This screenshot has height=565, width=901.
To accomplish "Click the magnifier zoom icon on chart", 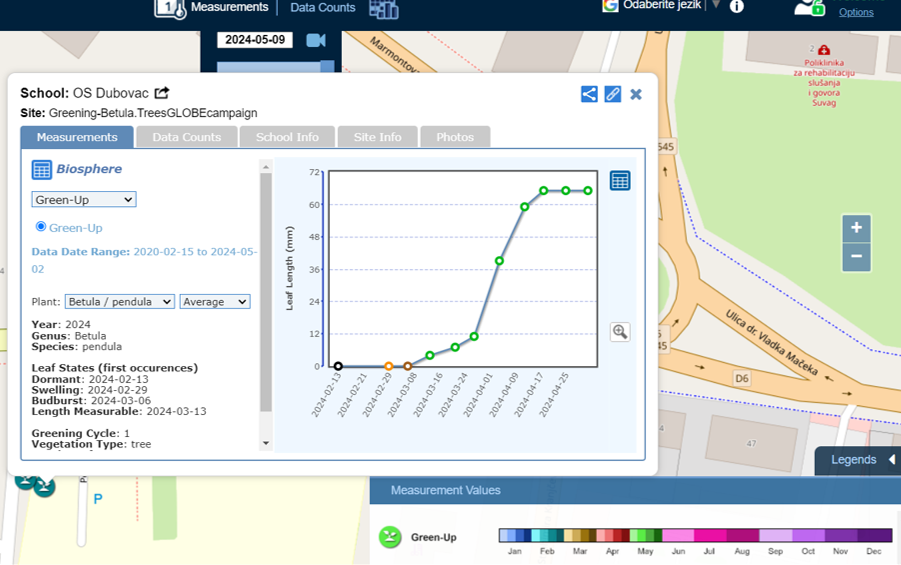I will point(620,332).
